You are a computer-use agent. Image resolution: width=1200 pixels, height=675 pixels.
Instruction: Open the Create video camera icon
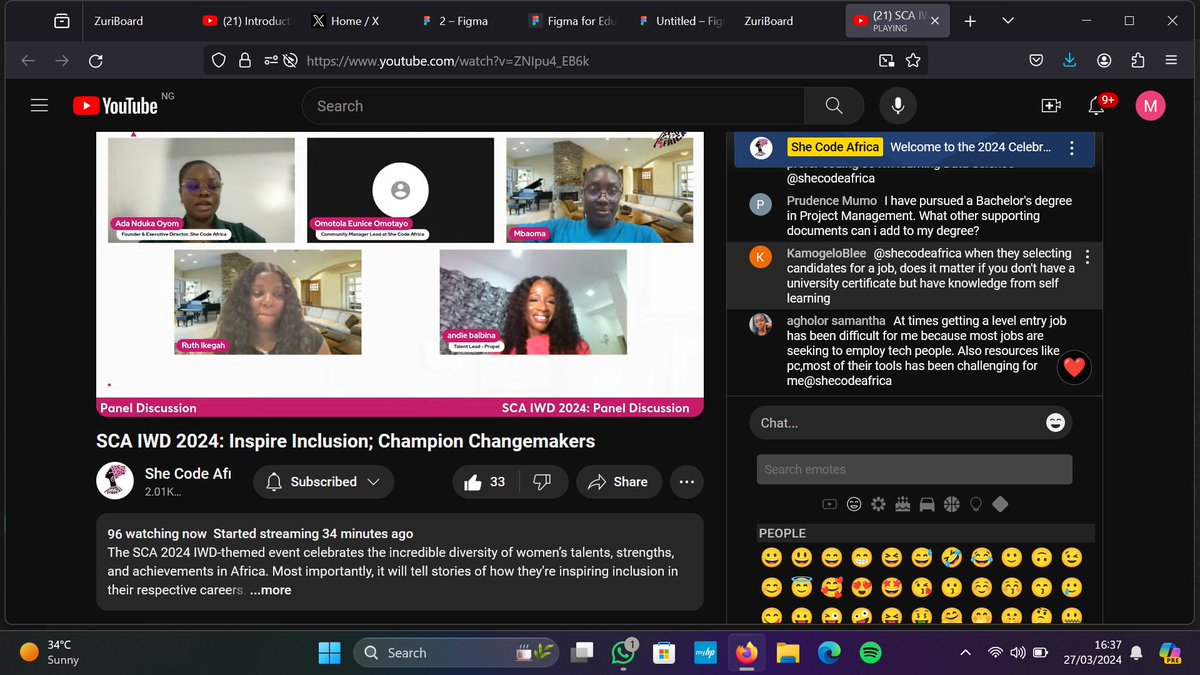coord(1051,106)
